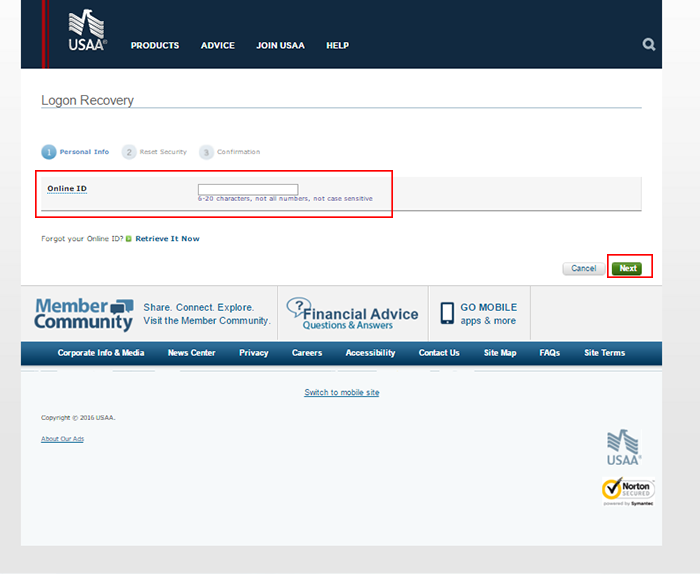Click the USAA eagle logo in header

tap(87, 31)
